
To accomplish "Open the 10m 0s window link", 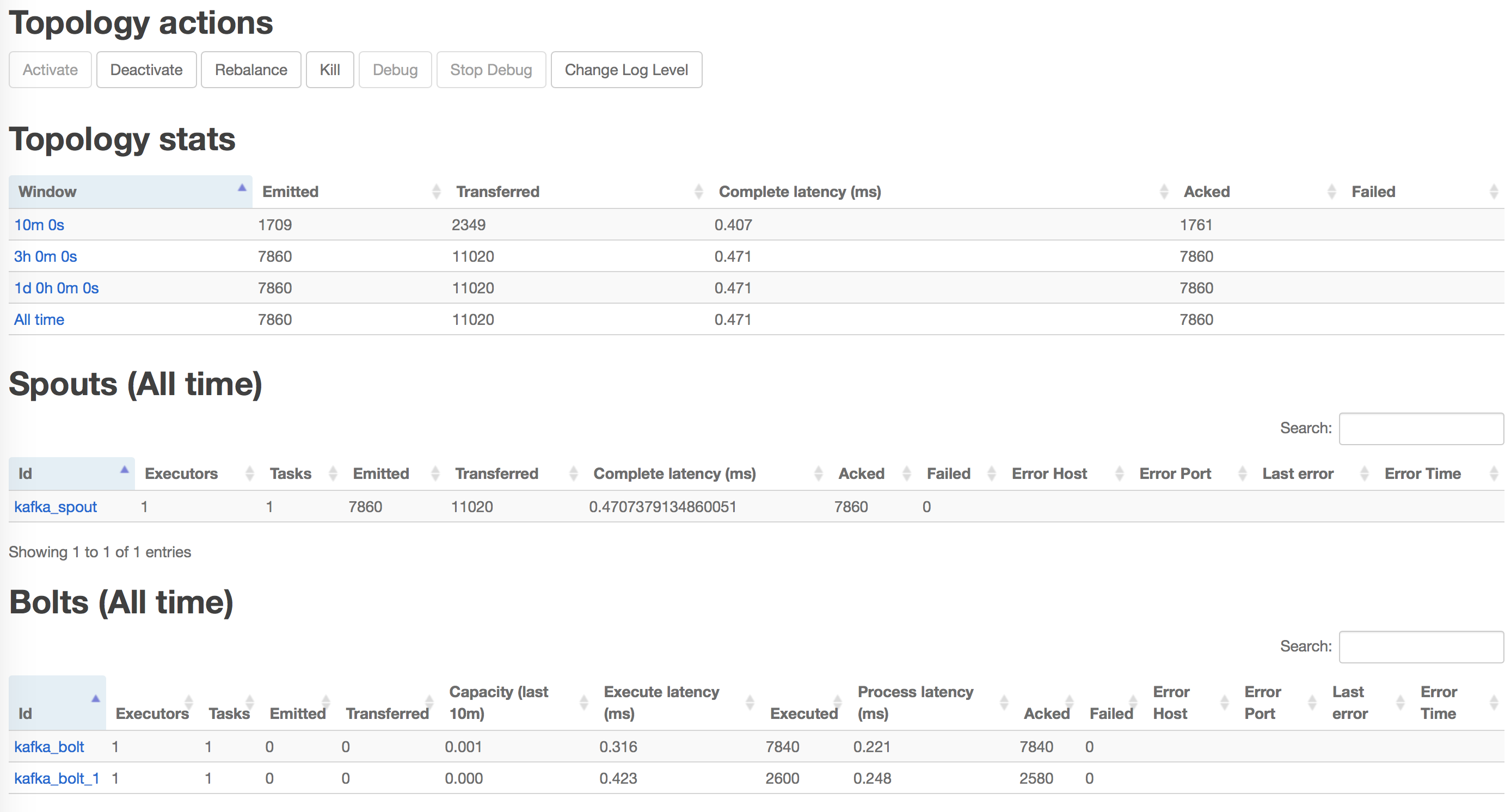I will [x=39, y=225].
